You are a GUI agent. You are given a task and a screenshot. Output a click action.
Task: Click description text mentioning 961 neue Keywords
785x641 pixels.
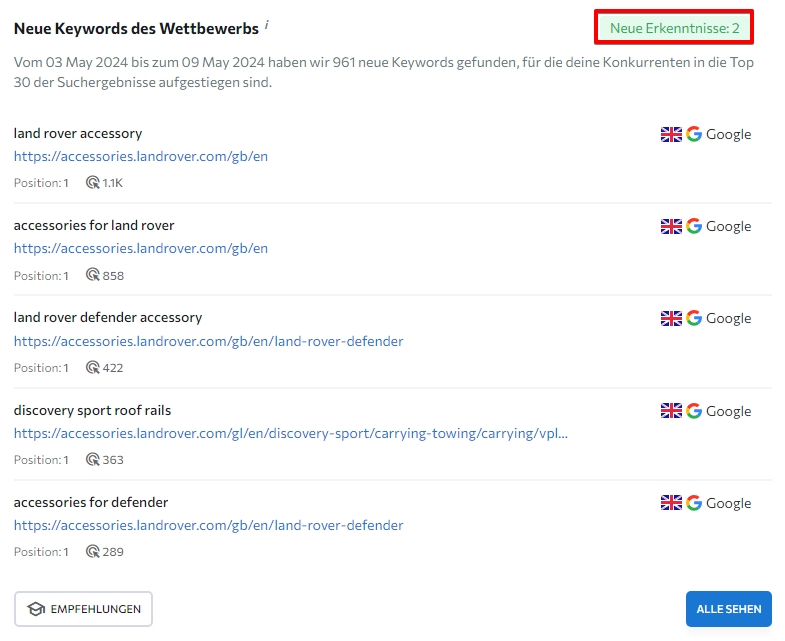click(383, 72)
